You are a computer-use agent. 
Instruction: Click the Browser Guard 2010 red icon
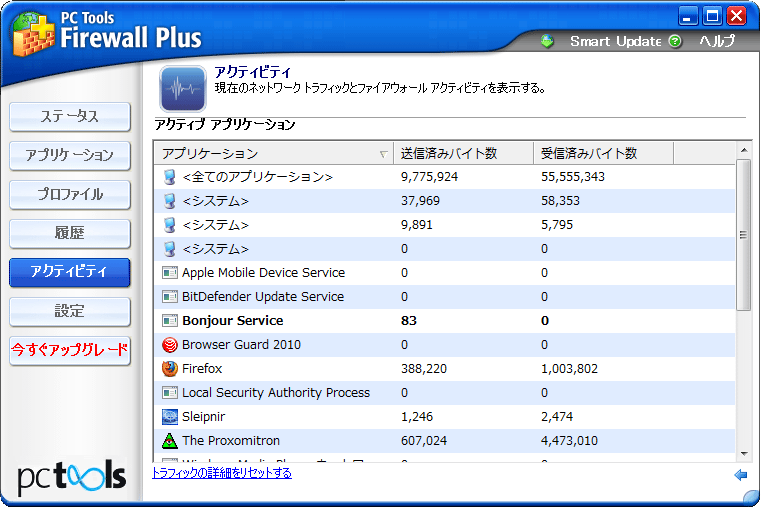[x=169, y=345]
